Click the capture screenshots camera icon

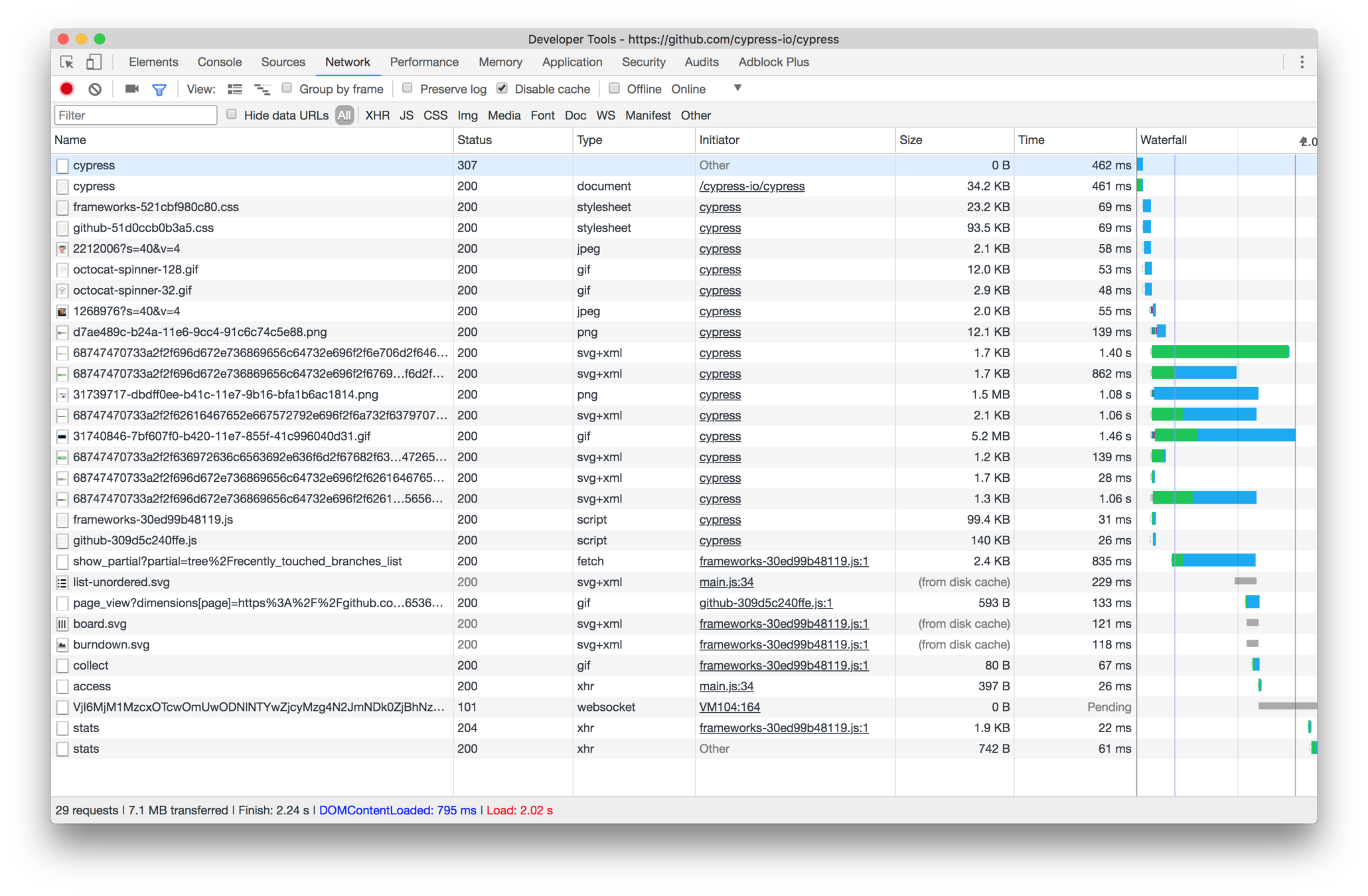(132, 89)
